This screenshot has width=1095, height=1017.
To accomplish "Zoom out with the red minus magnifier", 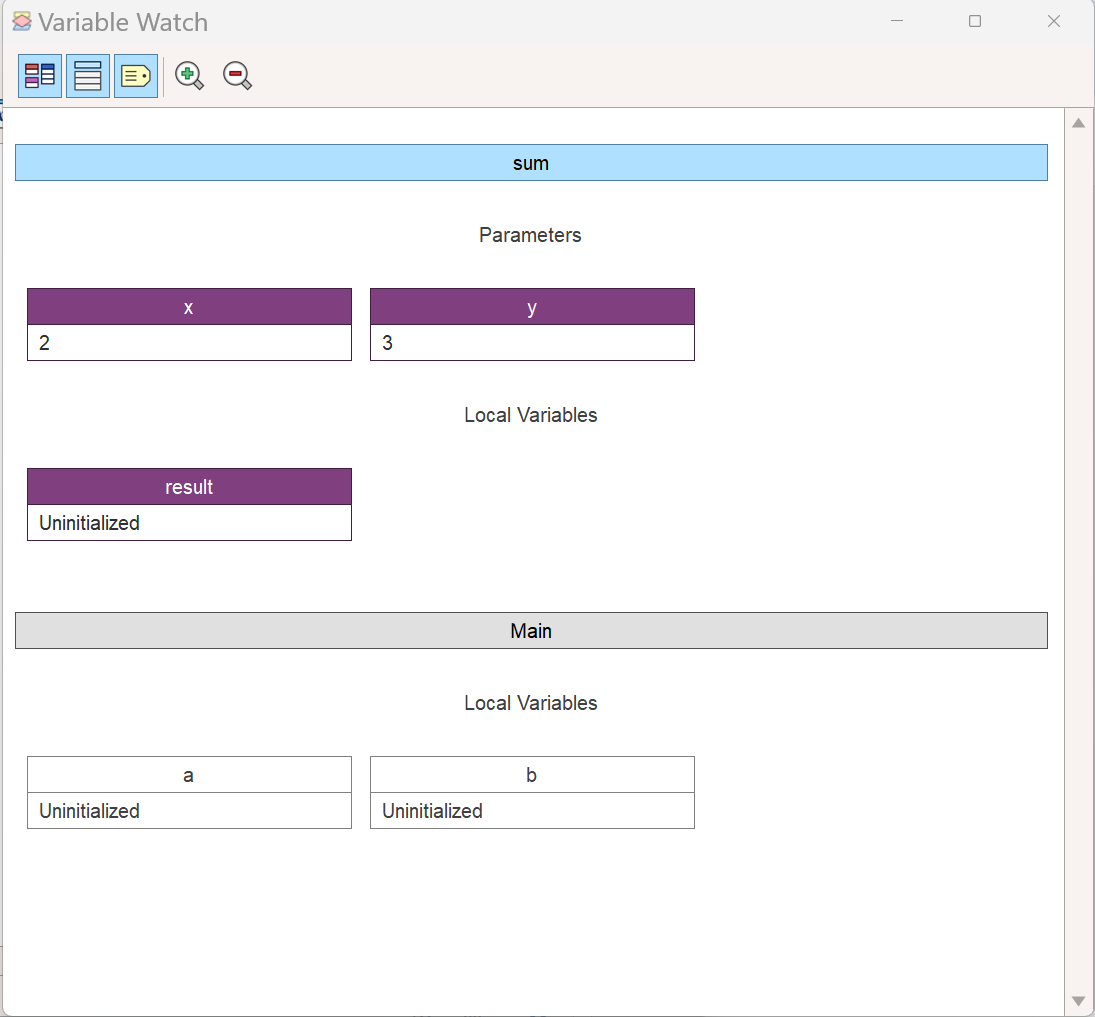I will (237, 76).
